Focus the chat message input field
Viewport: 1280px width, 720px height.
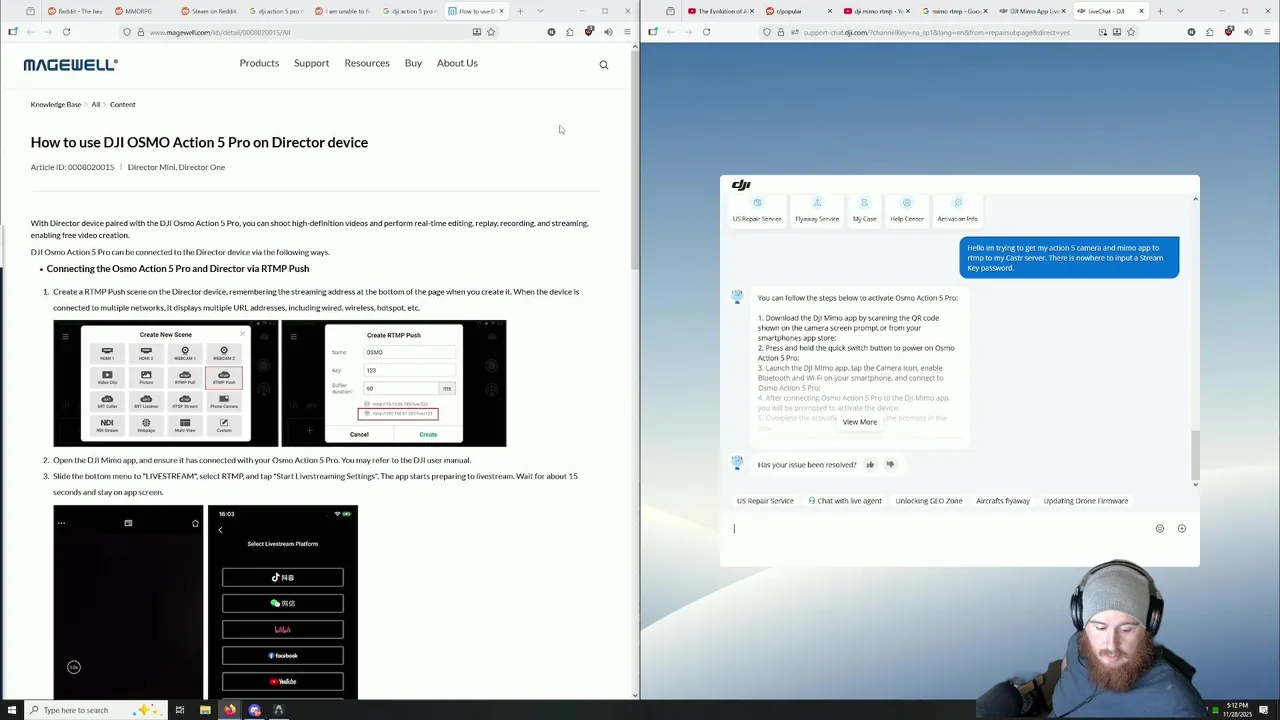pyautogui.click(x=940, y=529)
